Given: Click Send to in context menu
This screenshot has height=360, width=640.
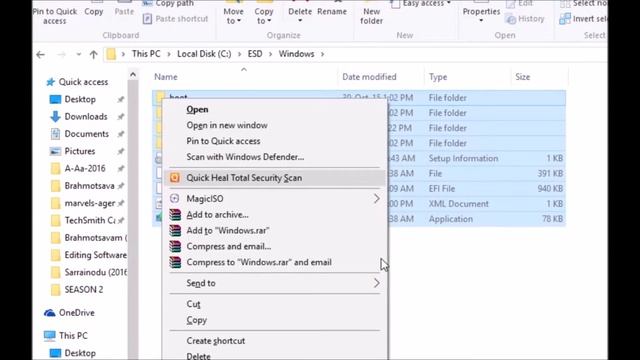Looking at the screenshot, I should coord(201,283).
